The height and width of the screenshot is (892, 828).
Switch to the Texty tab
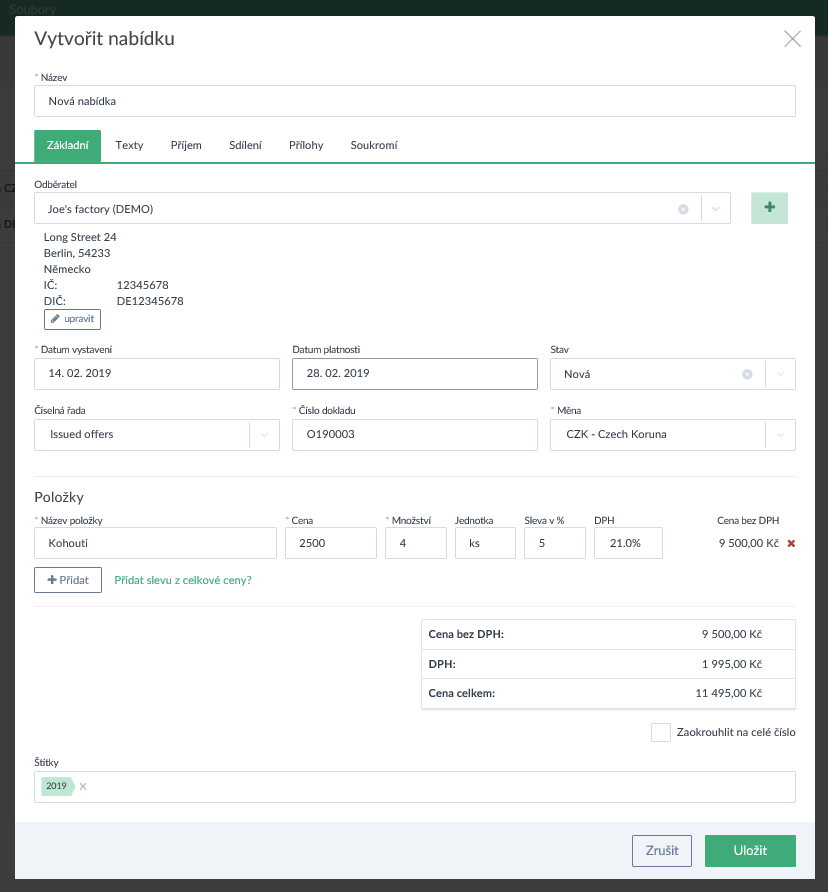[129, 145]
